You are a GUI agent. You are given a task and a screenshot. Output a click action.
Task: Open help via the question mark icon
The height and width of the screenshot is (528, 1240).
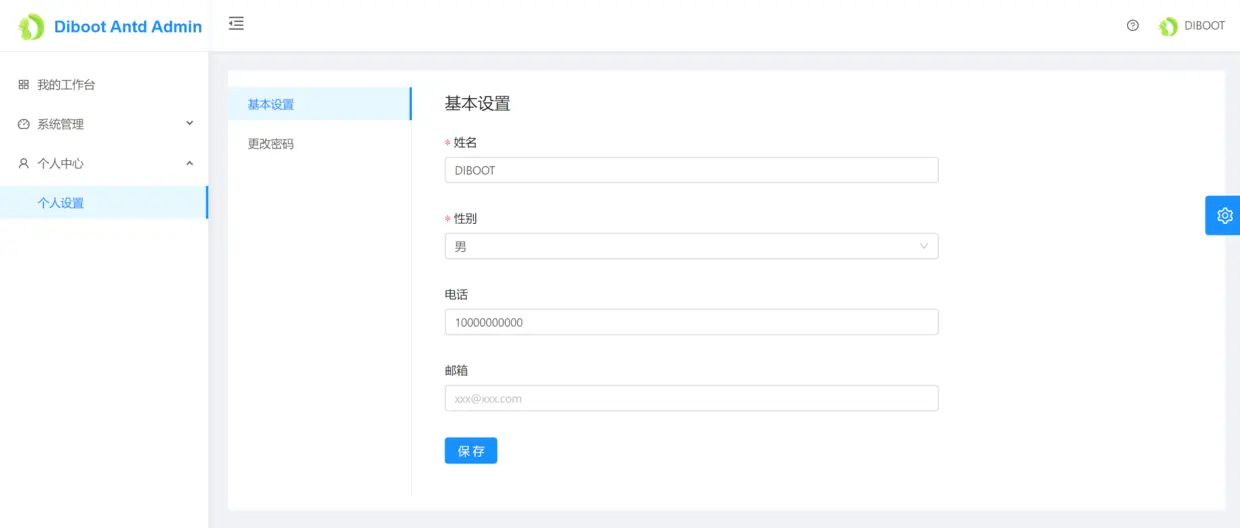[x=1133, y=26]
